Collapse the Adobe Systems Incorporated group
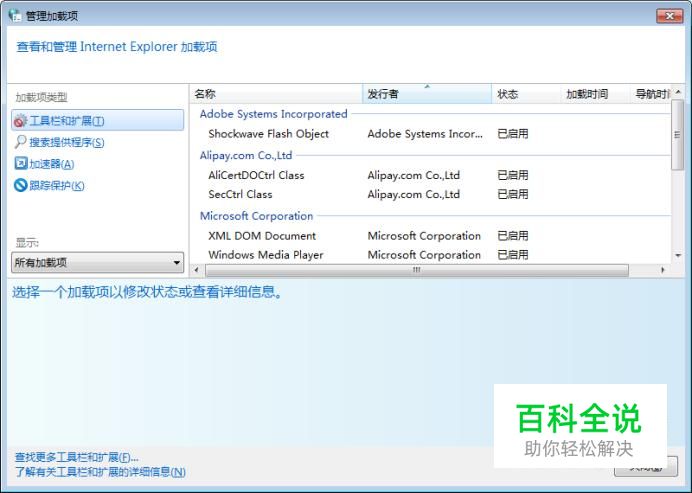Screen dimensions: 692x493 pos(273,114)
